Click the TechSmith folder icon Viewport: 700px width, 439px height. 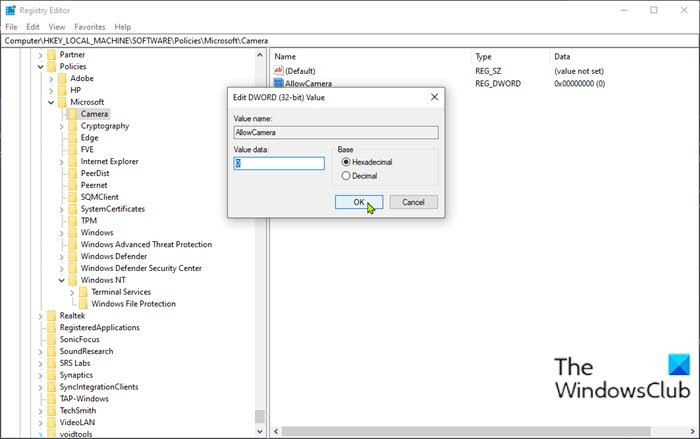(52, 410)
